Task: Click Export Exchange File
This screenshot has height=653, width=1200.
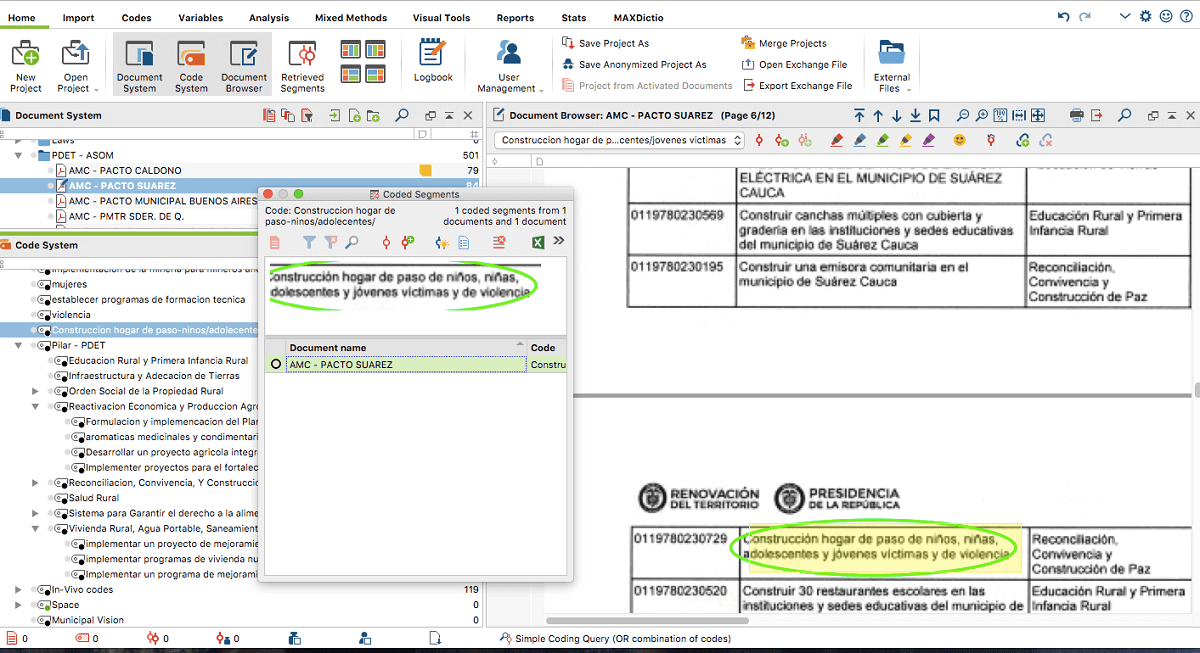Action: pos(796,85)
